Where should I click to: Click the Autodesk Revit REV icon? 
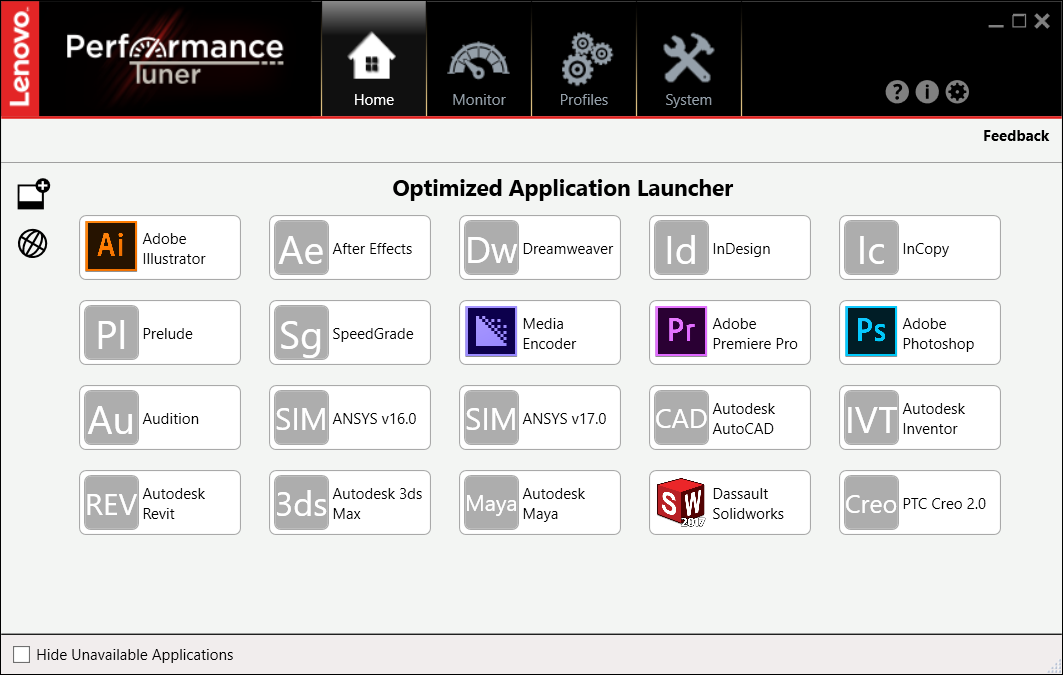pyautogui.click(x=111, y=503)
